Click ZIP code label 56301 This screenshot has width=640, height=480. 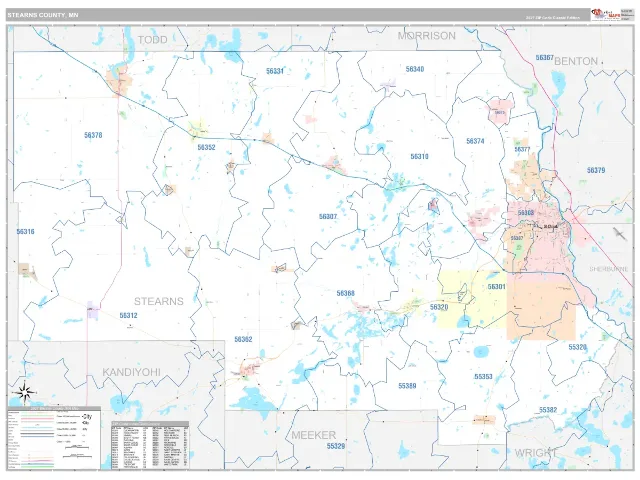pyautogui.click(x=496, y=287)
